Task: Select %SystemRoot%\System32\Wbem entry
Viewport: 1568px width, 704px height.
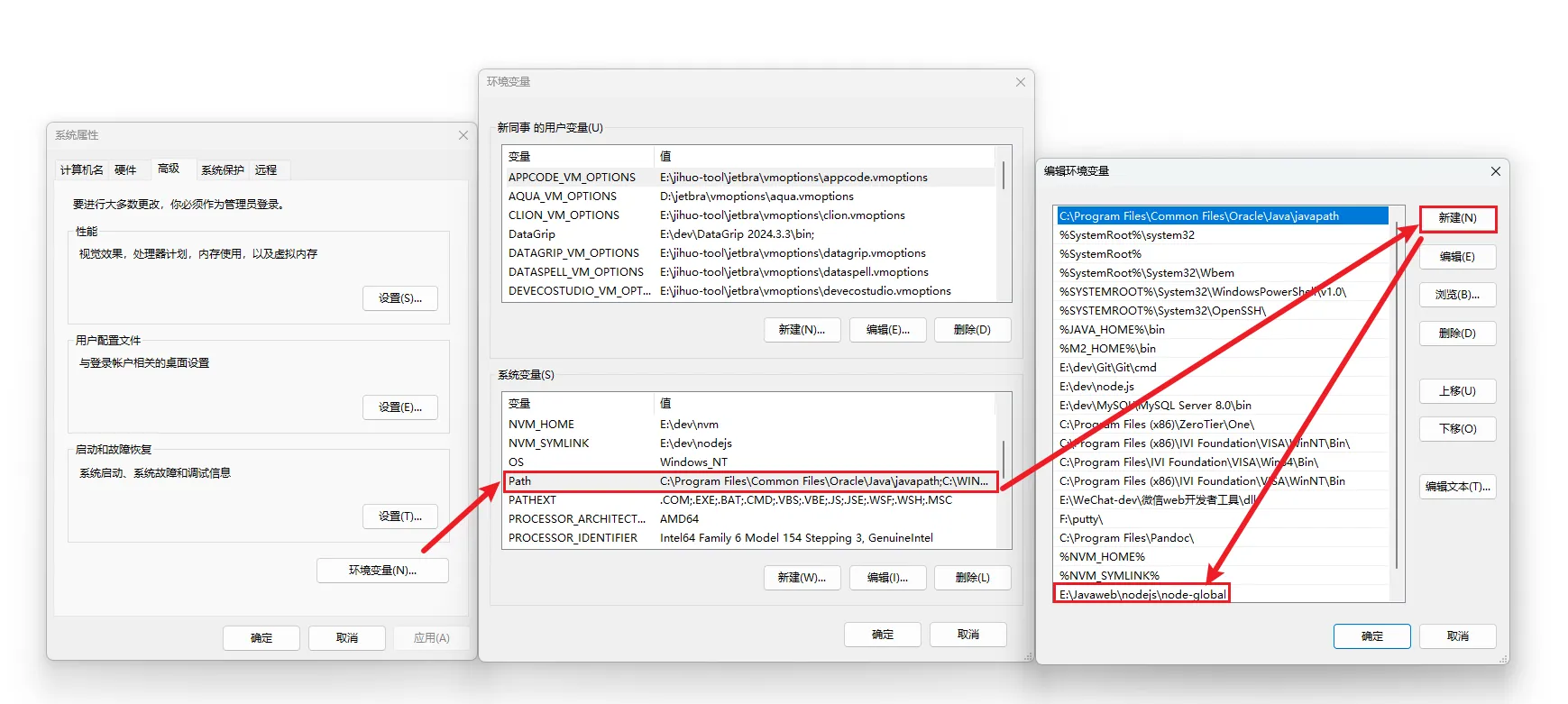Action: pyautogui.click(x=1223, y=273)
